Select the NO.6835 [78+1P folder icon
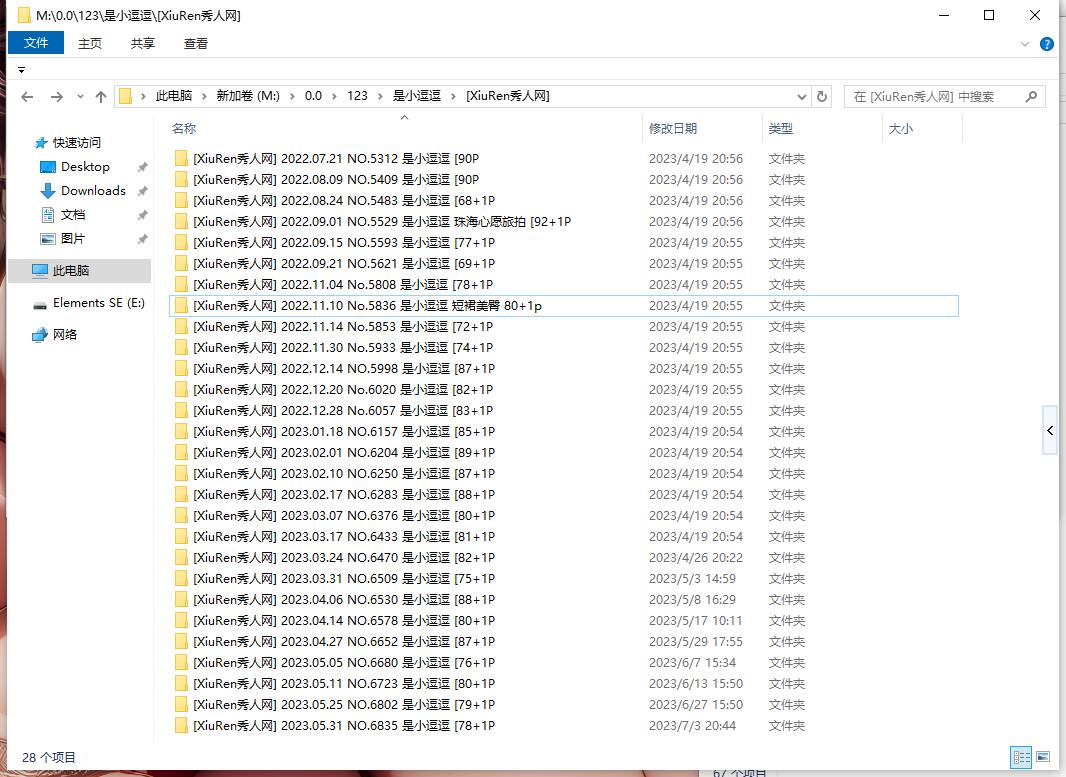 (181, 725)
